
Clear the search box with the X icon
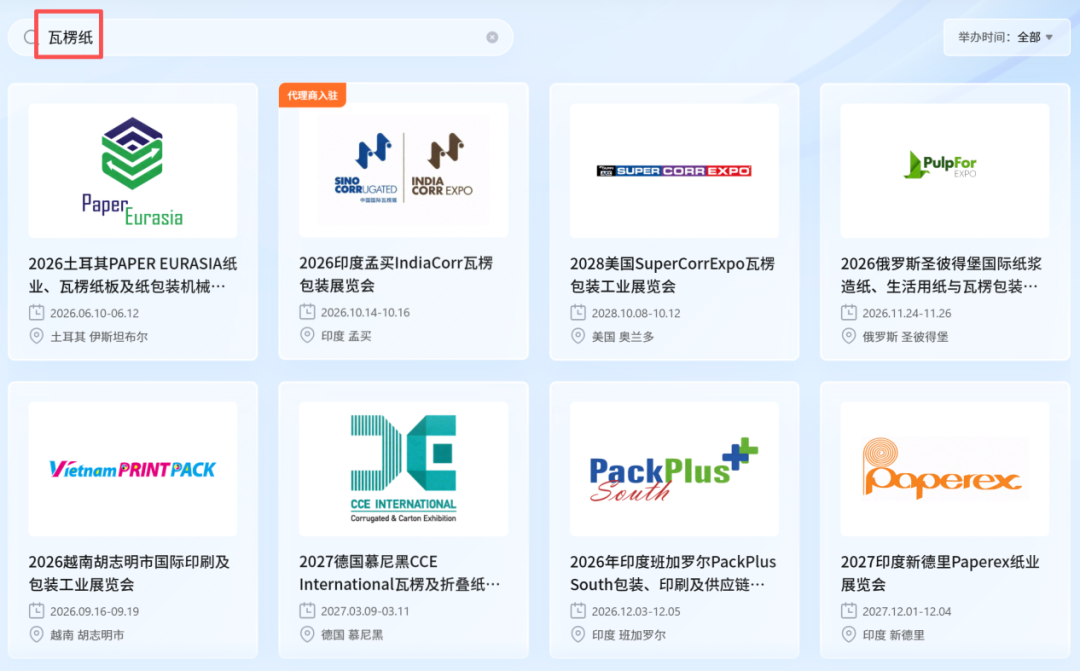492,37
